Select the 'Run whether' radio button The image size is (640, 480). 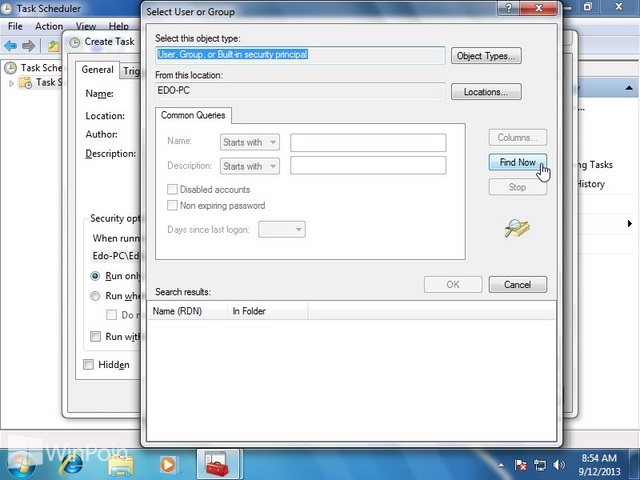coord(95,296)
